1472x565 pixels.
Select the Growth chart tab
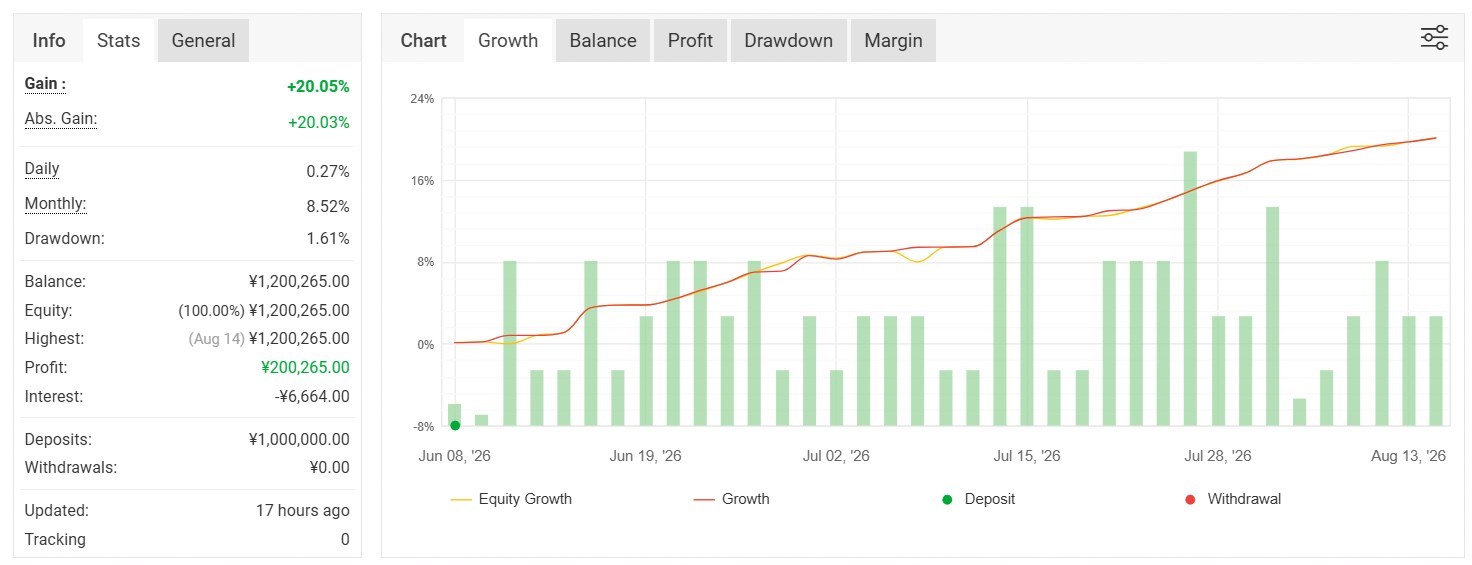point(508,41)
